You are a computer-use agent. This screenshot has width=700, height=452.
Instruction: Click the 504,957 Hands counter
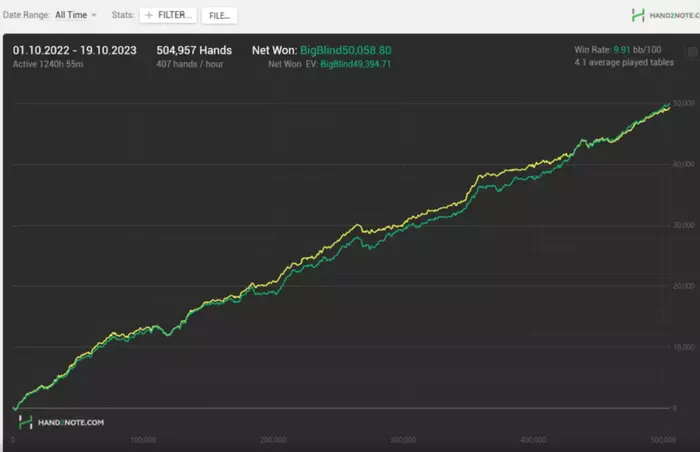point(194,50)
